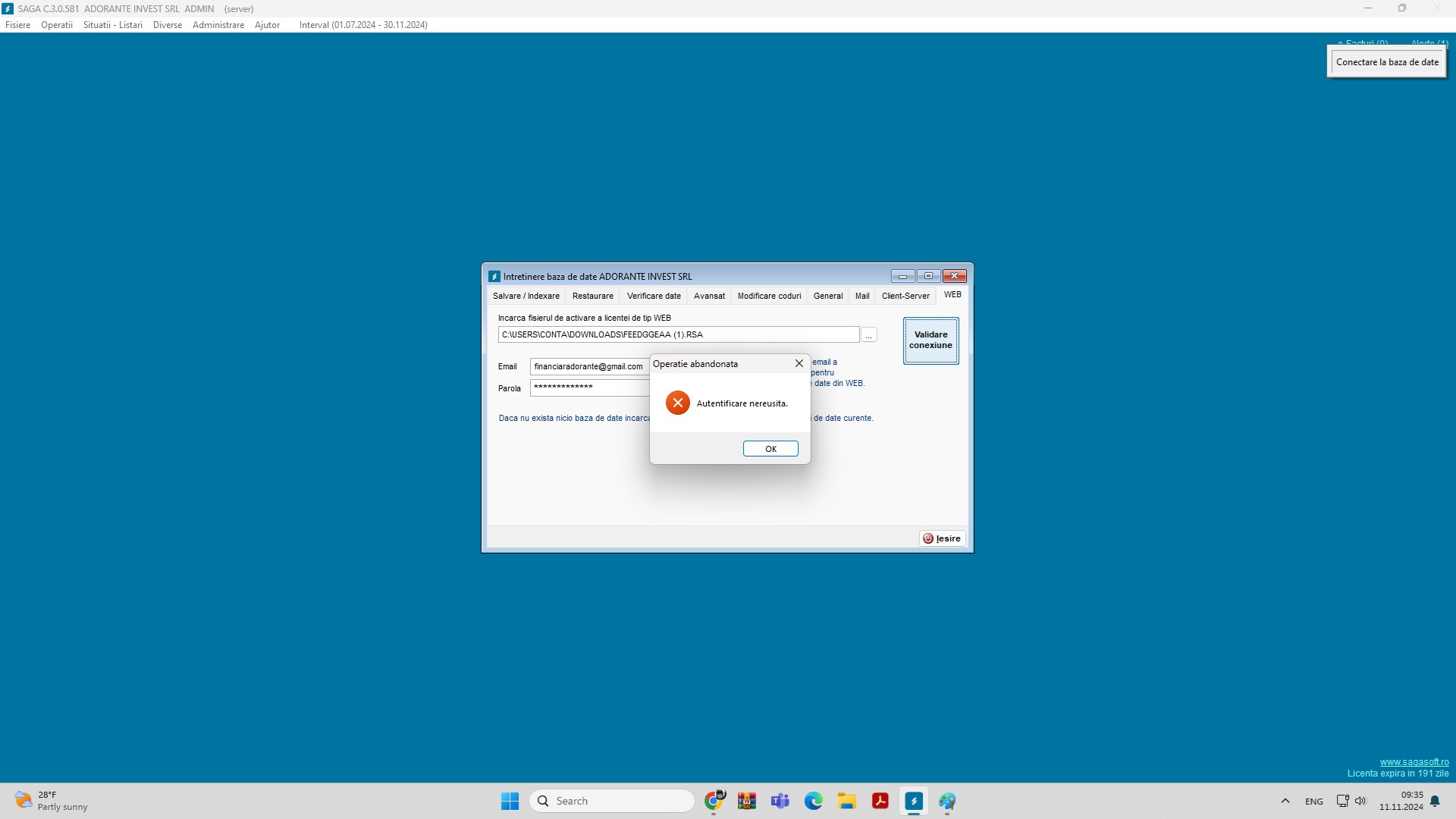Open network status tray icon
The width and height of the screenshot is (1456, 819).
coord(1342,801)
